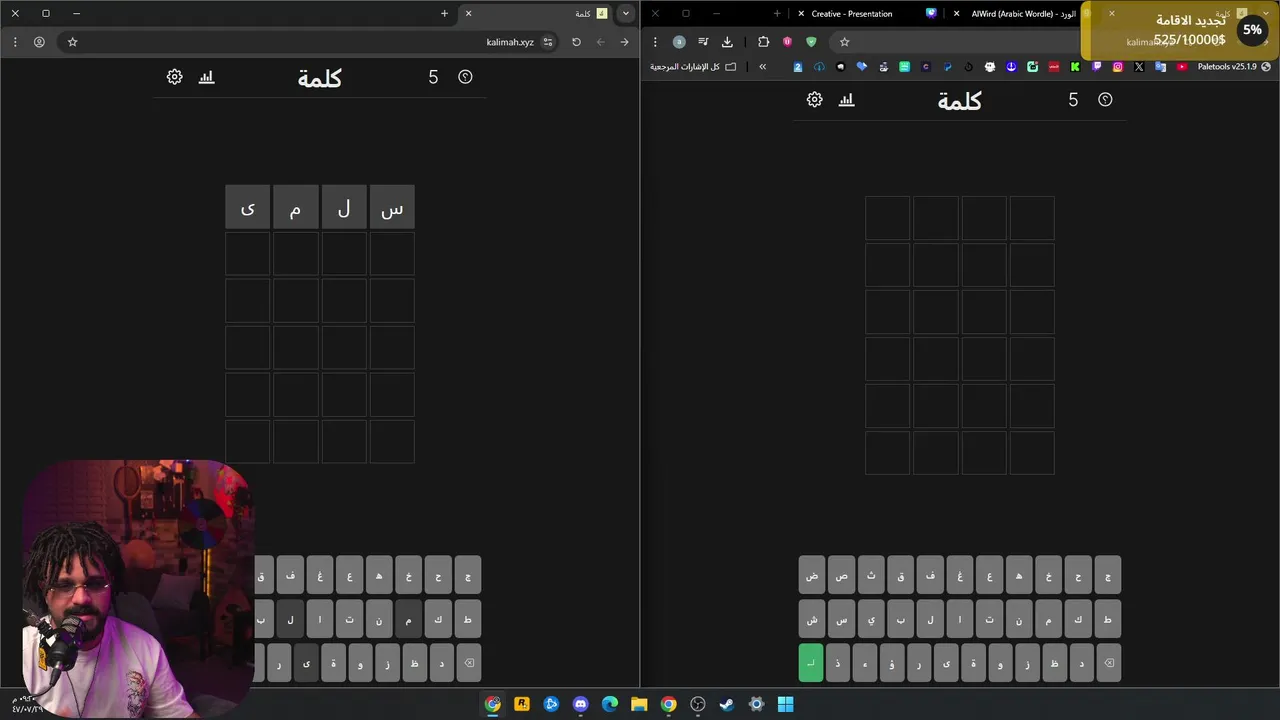Screen dimensions: 1280x720
Task: Select the كلمة tab in left browser
Action: [535, 14]
